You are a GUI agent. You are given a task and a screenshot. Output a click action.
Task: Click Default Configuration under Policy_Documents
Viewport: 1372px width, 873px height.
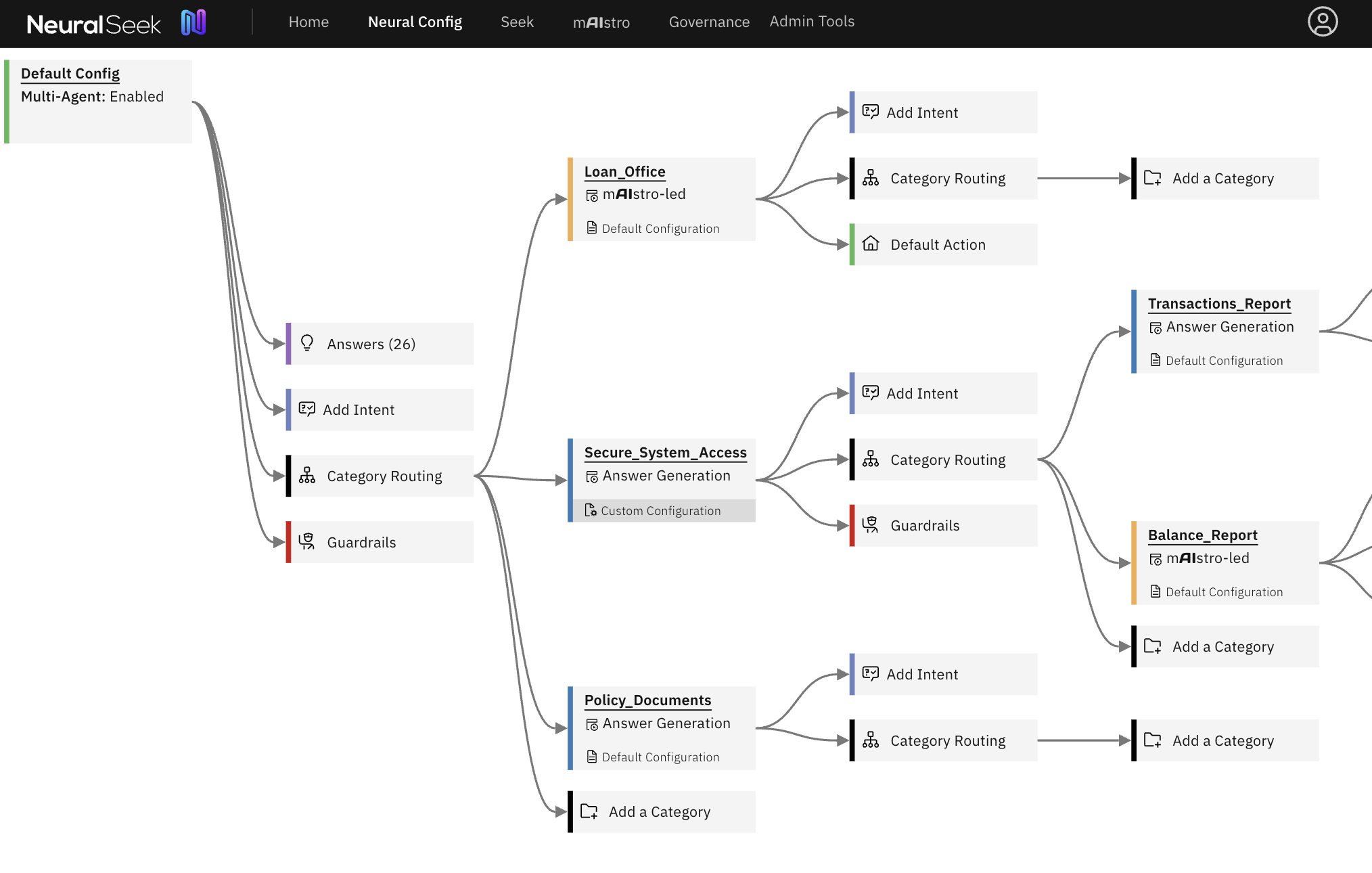[660, 757]
